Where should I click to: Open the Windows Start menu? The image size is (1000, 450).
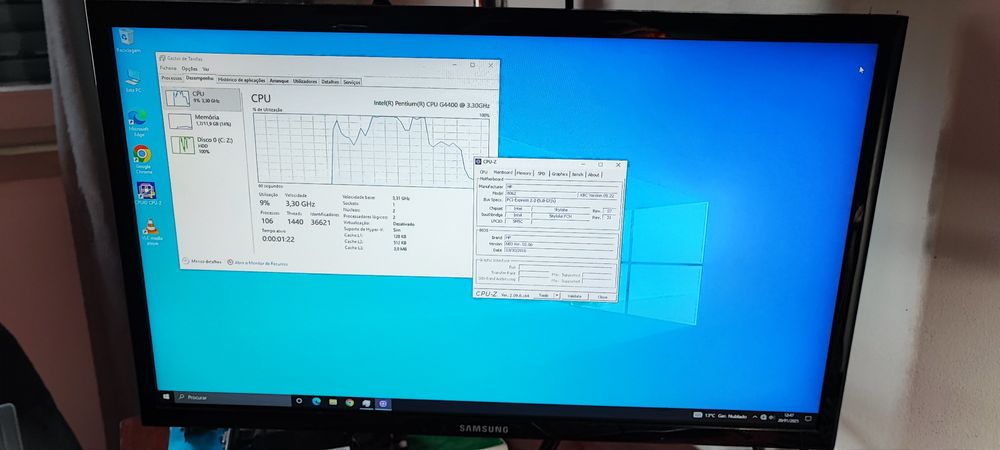click(166, 396)
